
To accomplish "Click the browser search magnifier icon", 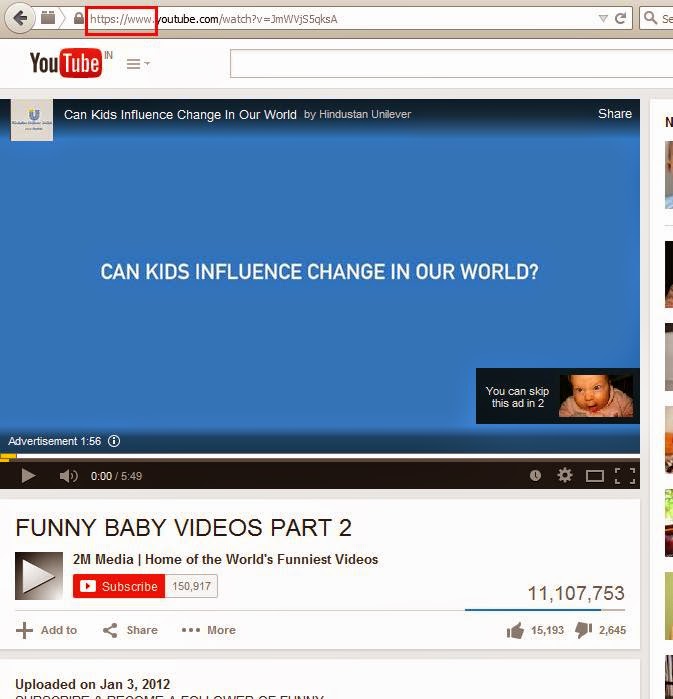I will point(650,18).
